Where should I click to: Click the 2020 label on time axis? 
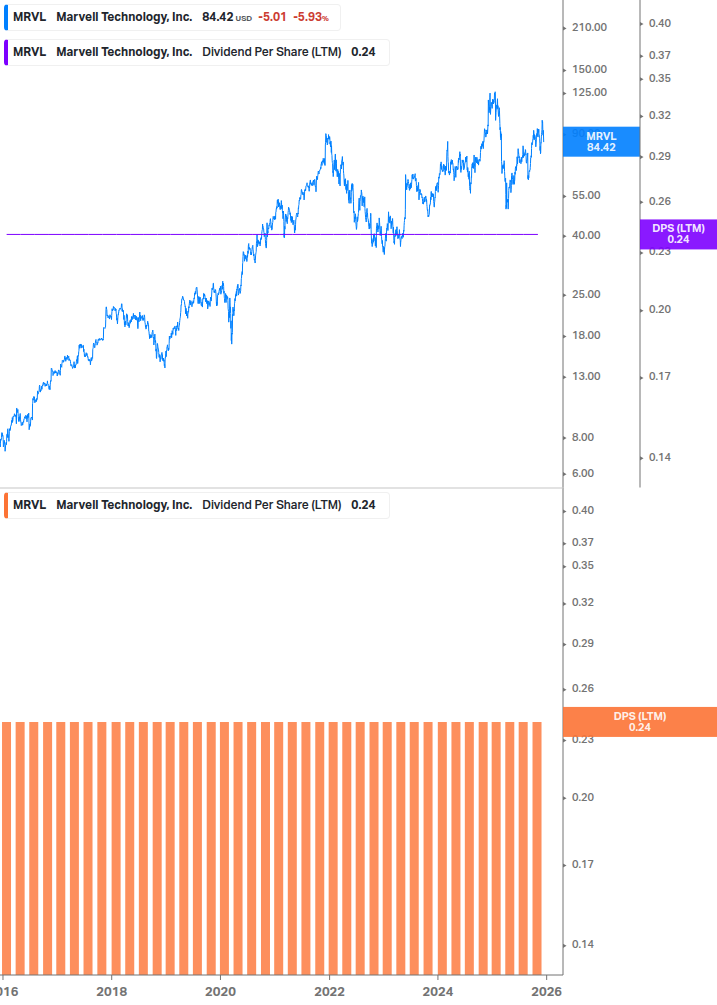point(220,992)
